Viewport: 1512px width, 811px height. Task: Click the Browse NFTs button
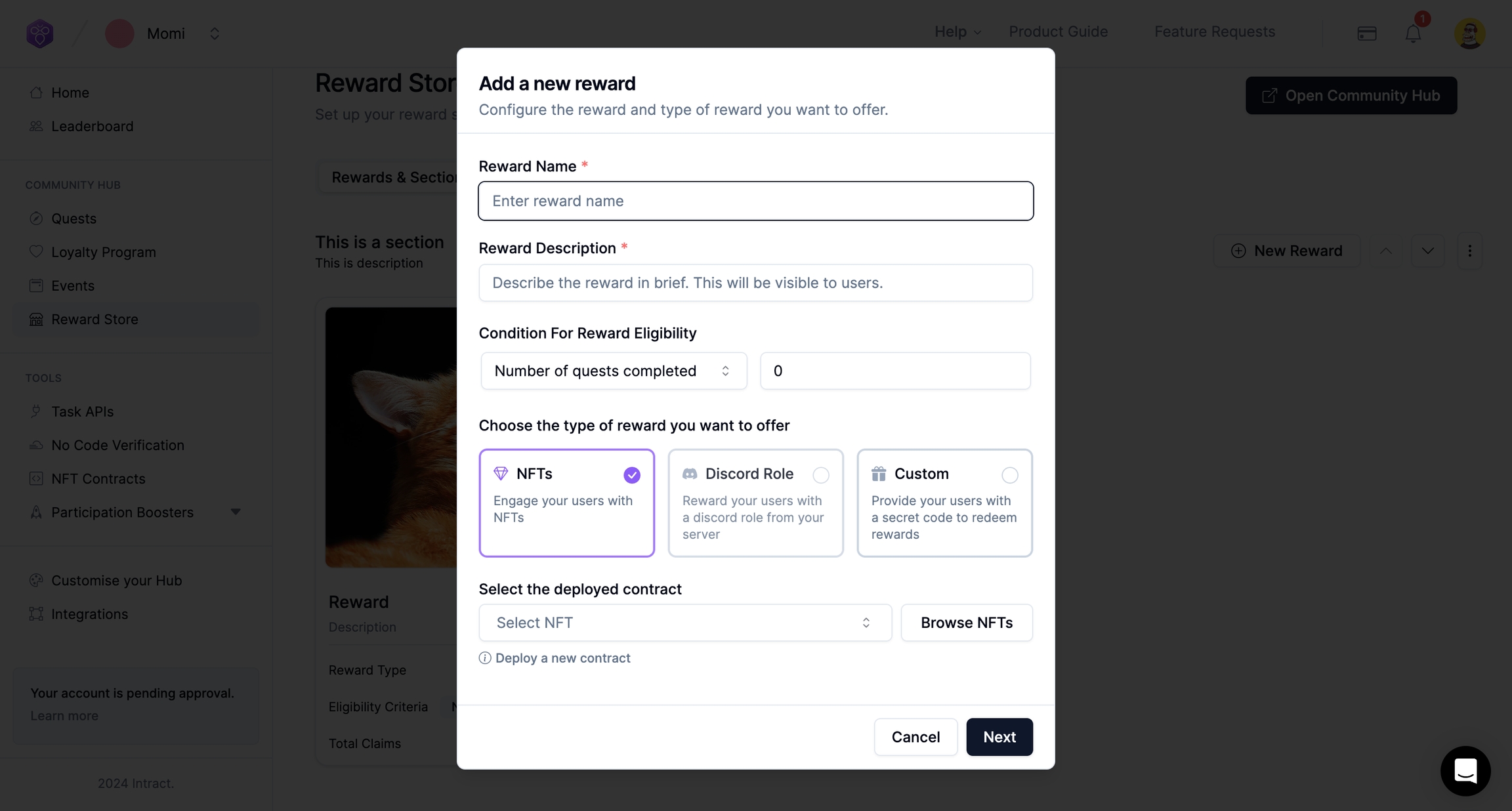click(x=966, y=623)
